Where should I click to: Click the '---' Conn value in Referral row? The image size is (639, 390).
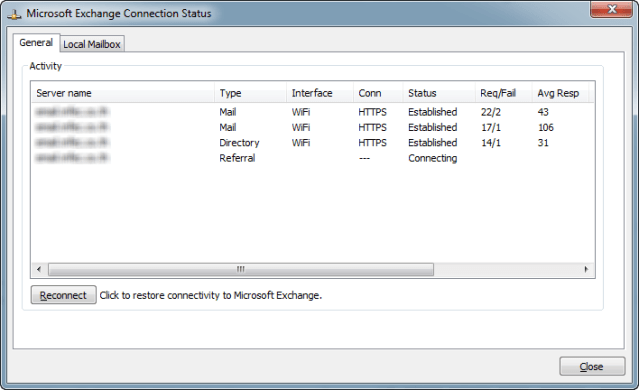coord(364,158)
